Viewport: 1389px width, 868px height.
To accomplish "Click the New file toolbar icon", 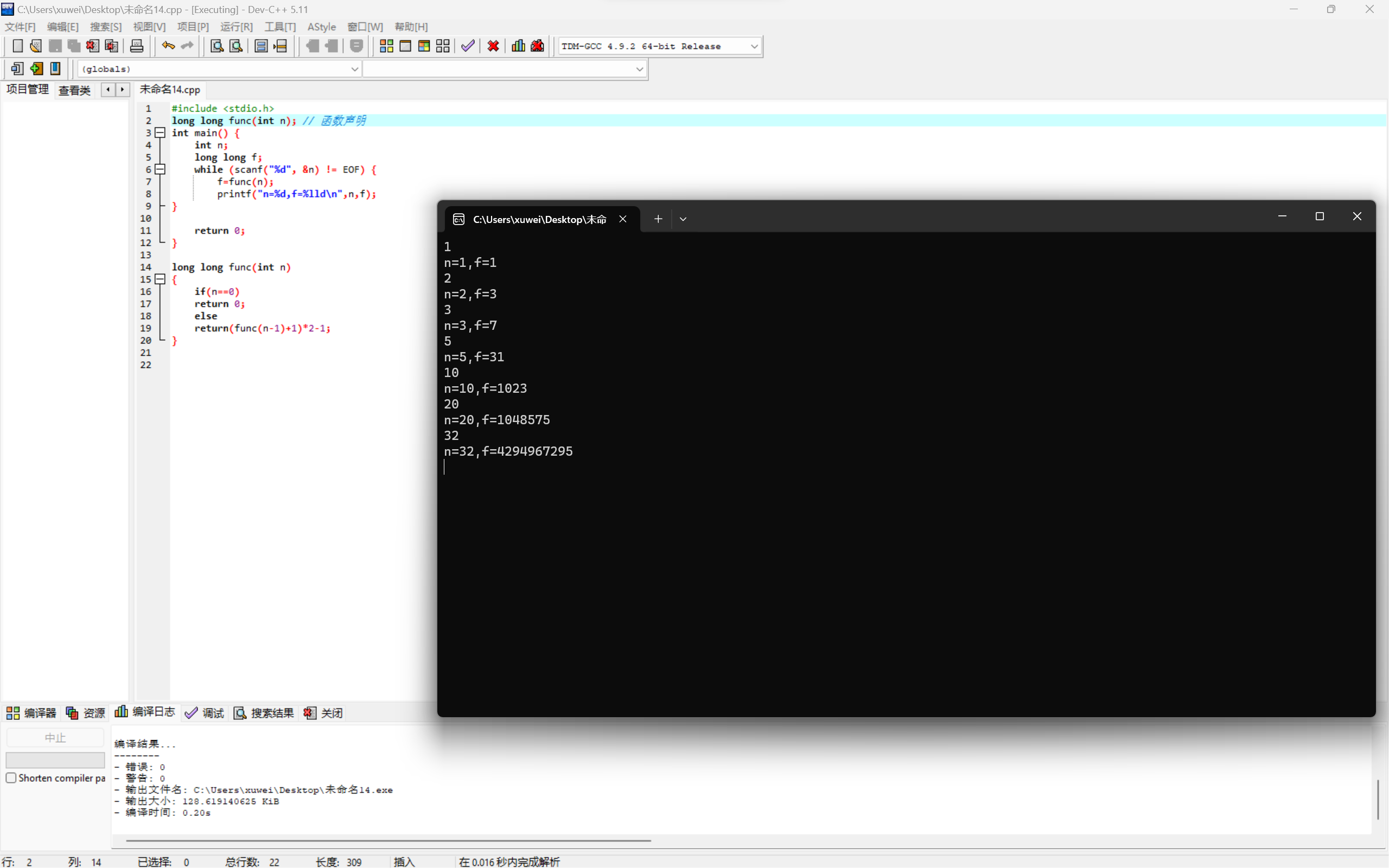I will (17, 46).
